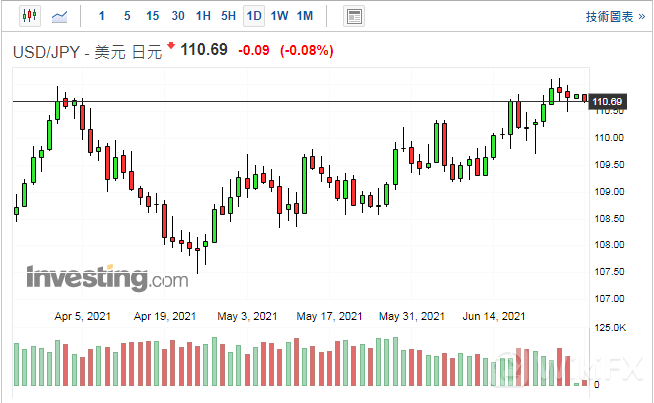Set the 15-minute timeframe
654x403 pixels.
[152, 16]
